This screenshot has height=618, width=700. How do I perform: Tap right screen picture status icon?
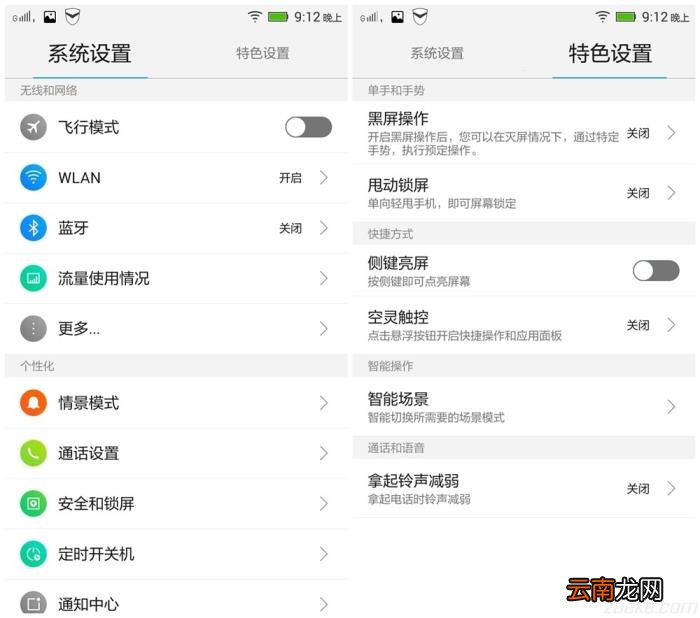397,17
